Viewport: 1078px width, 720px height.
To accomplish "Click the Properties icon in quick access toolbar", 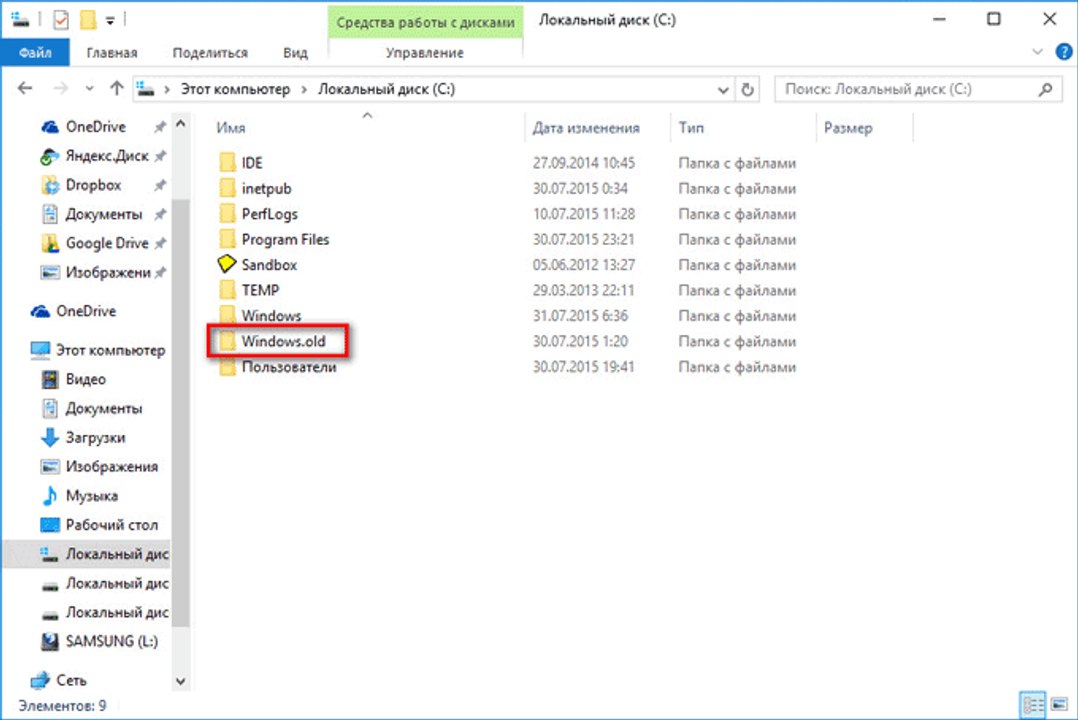I will [61, 20].
